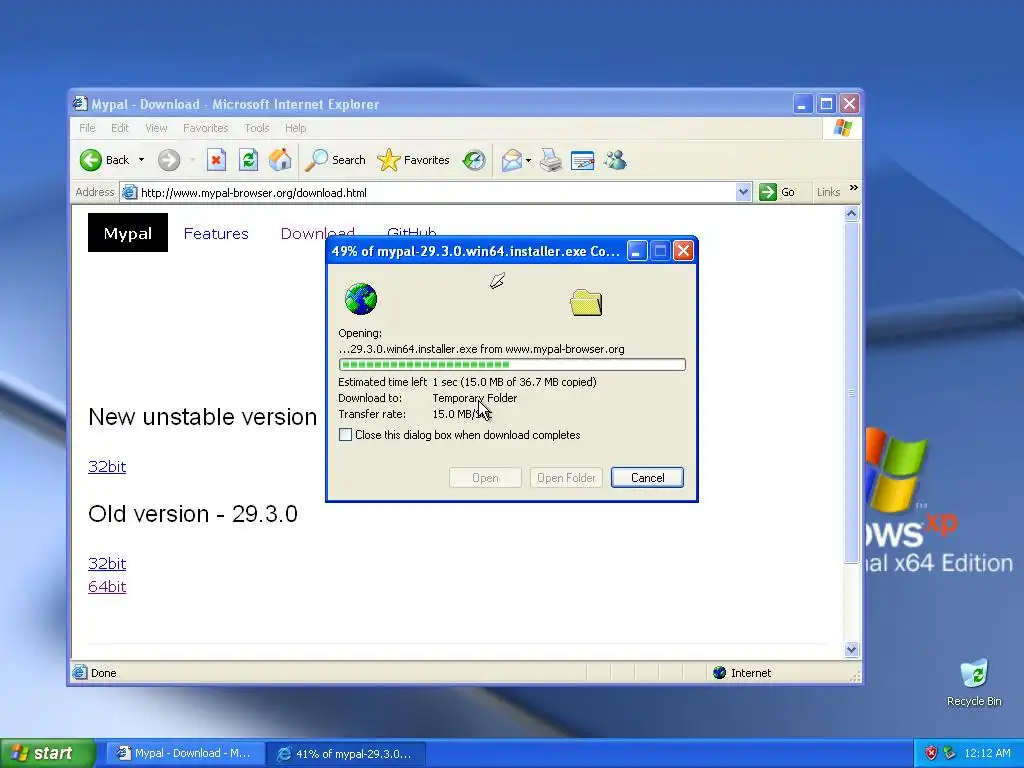
Task: Open the File menu
Action: [87, 128]
